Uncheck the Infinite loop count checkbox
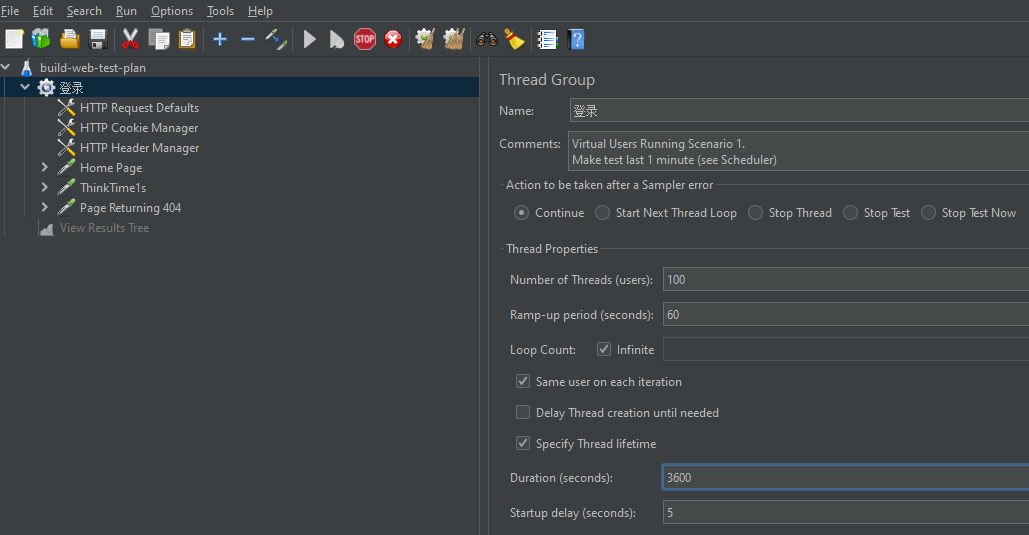Image resolution: width=1029 pixels, height=535 pixels. [604, 349]
